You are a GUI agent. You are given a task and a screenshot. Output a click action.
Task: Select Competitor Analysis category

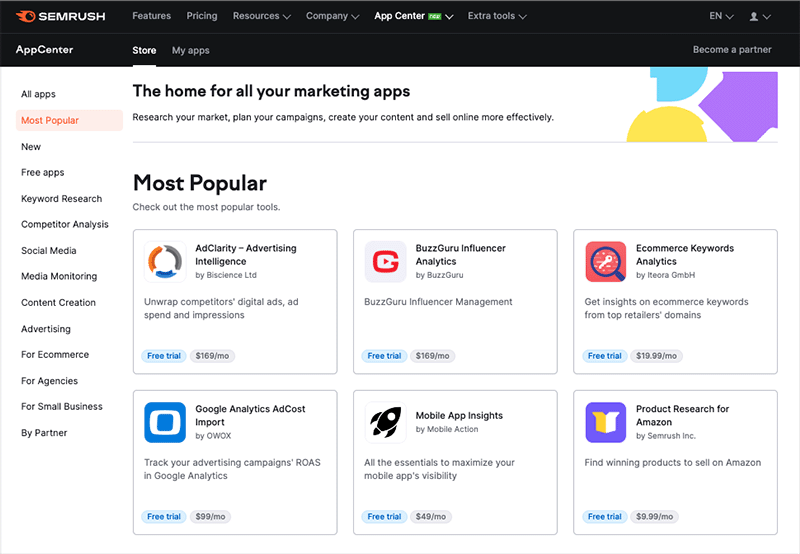[x=65, y=224]
